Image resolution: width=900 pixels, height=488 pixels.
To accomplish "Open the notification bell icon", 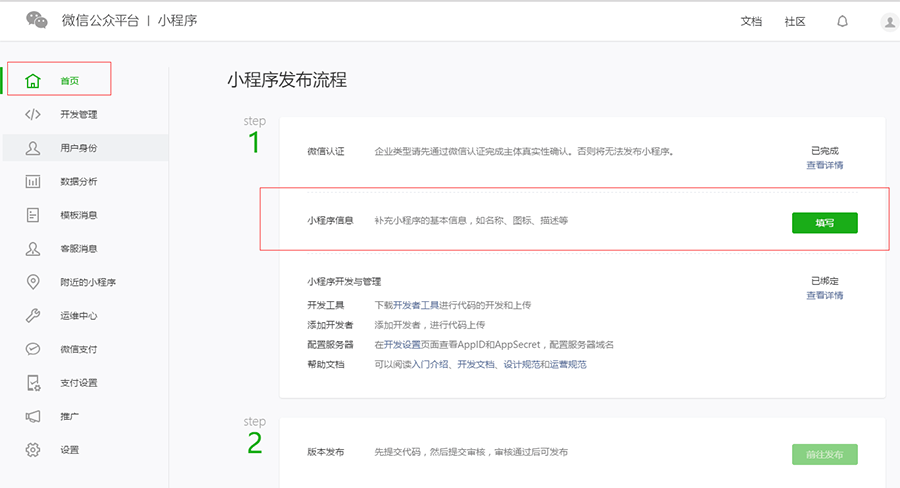I will click(x=842, y=21).
